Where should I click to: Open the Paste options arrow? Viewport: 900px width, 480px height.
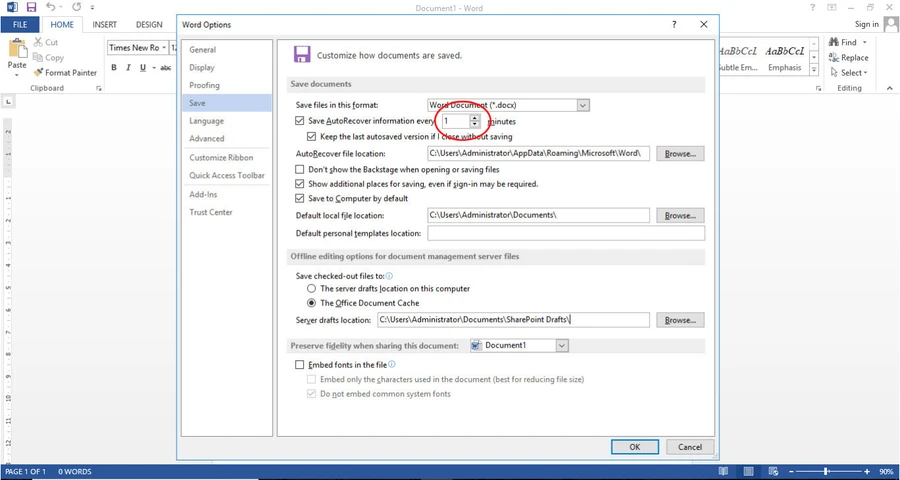pyautogui.click(x=17, y=75)
